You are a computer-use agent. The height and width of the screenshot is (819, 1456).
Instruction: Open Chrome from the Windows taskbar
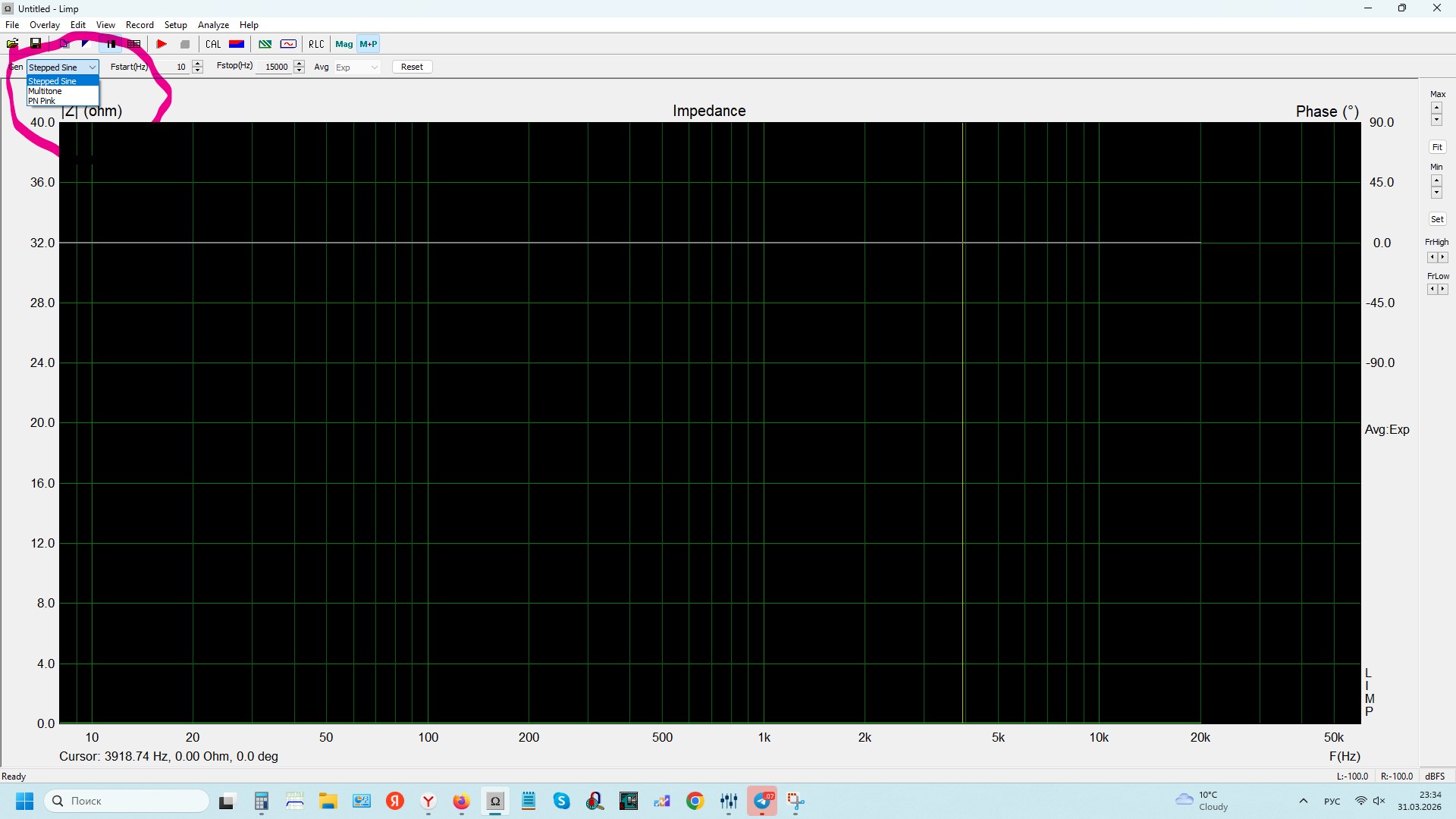click(x=695, y=801)
